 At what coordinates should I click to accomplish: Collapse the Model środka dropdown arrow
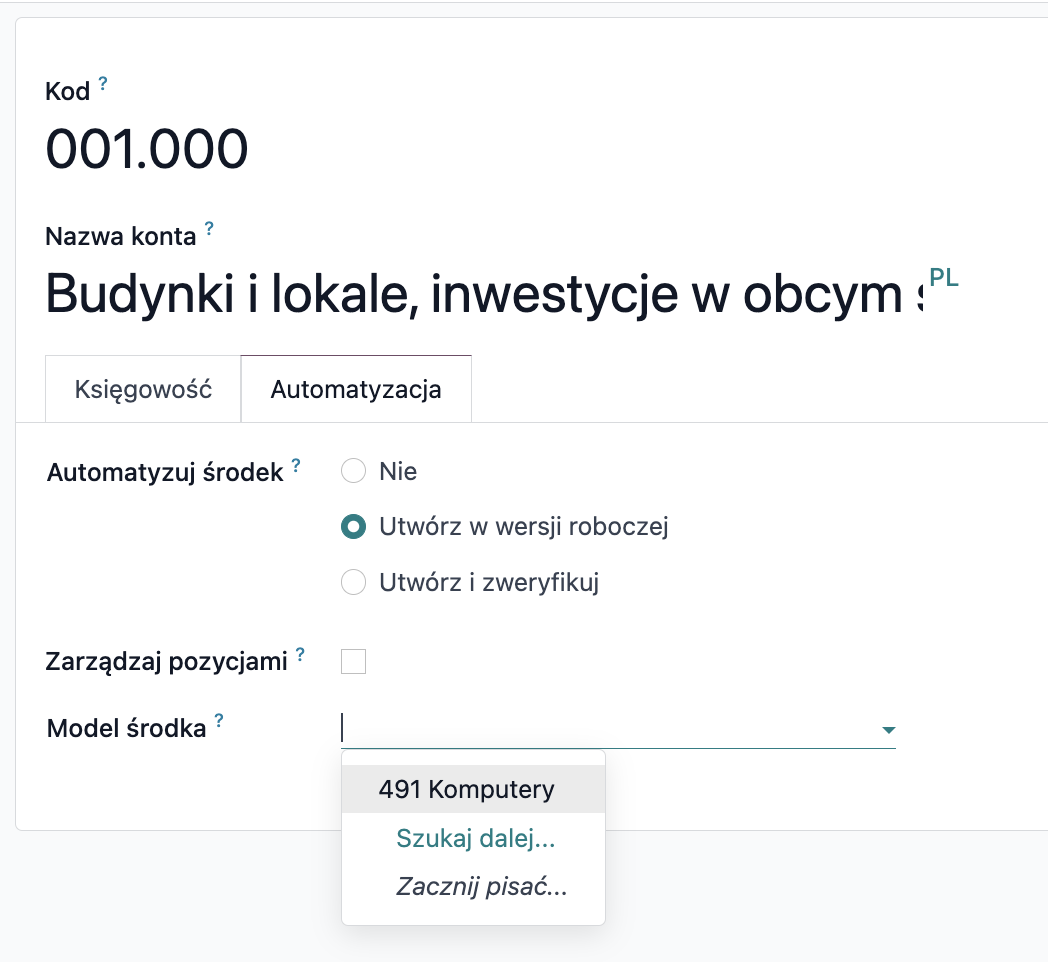888,729
